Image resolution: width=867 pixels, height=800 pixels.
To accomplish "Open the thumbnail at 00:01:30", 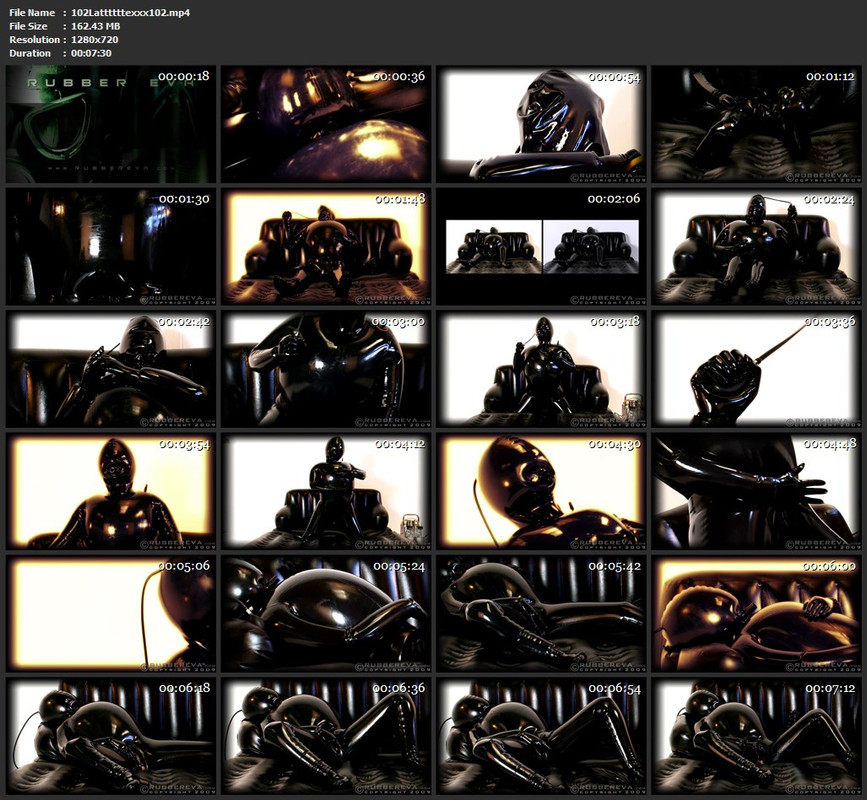I will (x=111, y=247).
